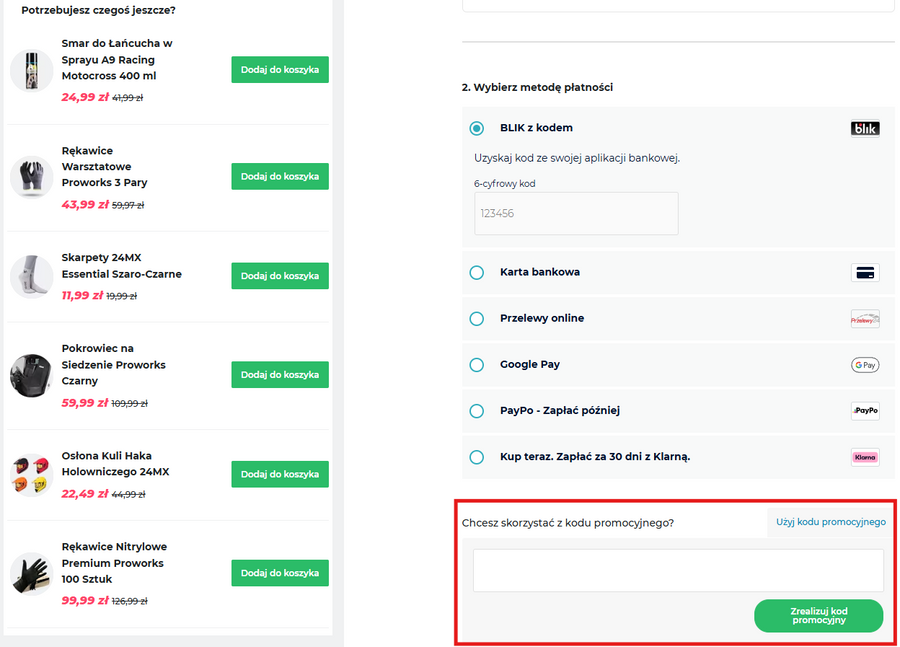
Task: Click the Klarna logo icon
Action: [865, 457]
